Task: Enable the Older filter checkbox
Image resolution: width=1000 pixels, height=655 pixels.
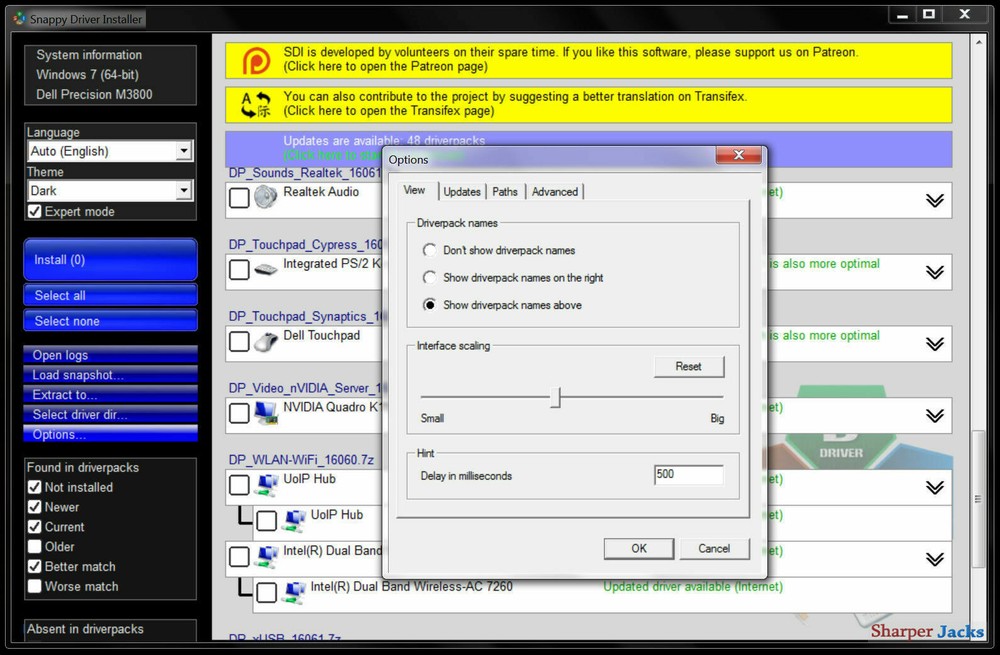Action: (x=32, y=547)
